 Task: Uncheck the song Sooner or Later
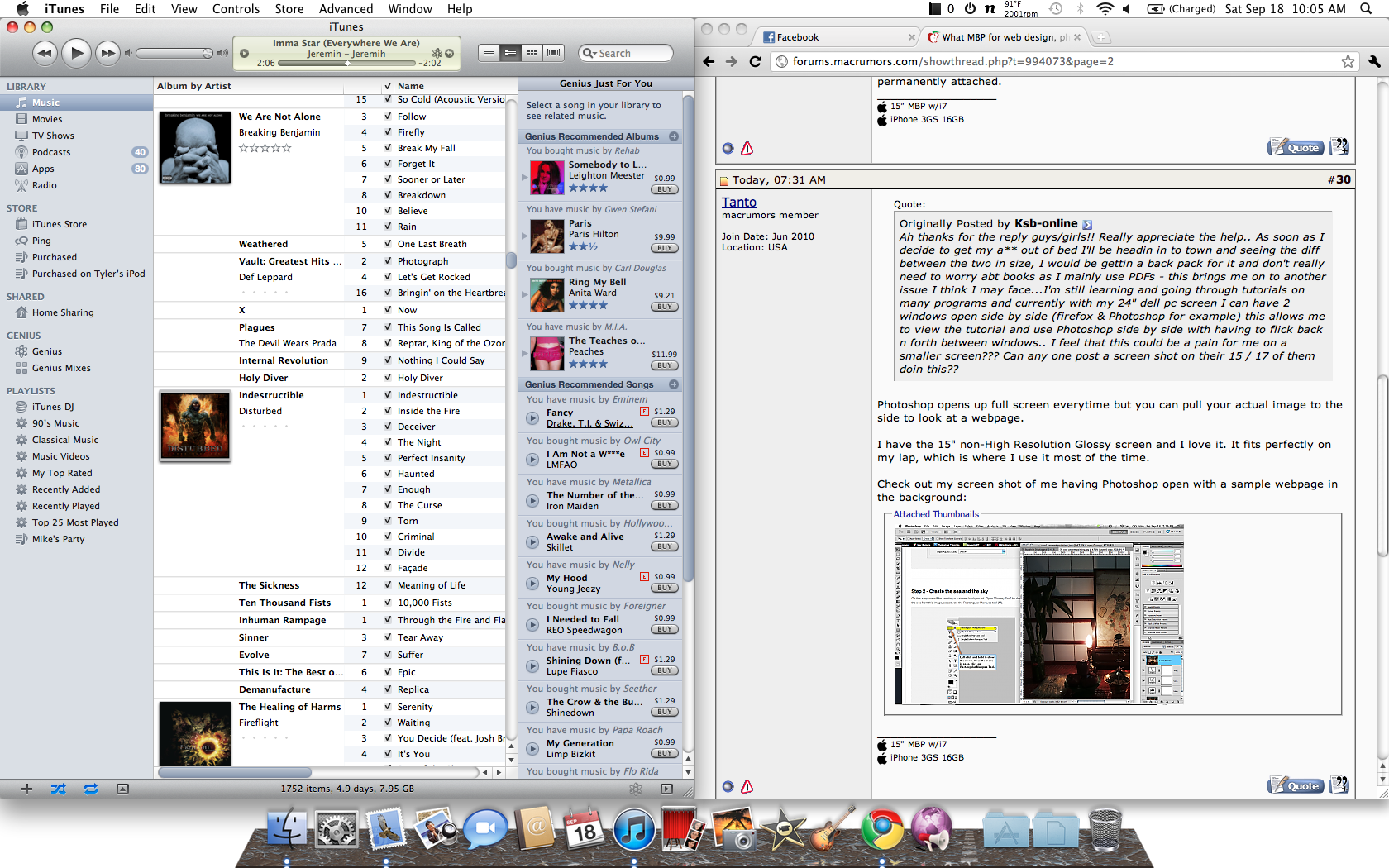tap(388, 179)
